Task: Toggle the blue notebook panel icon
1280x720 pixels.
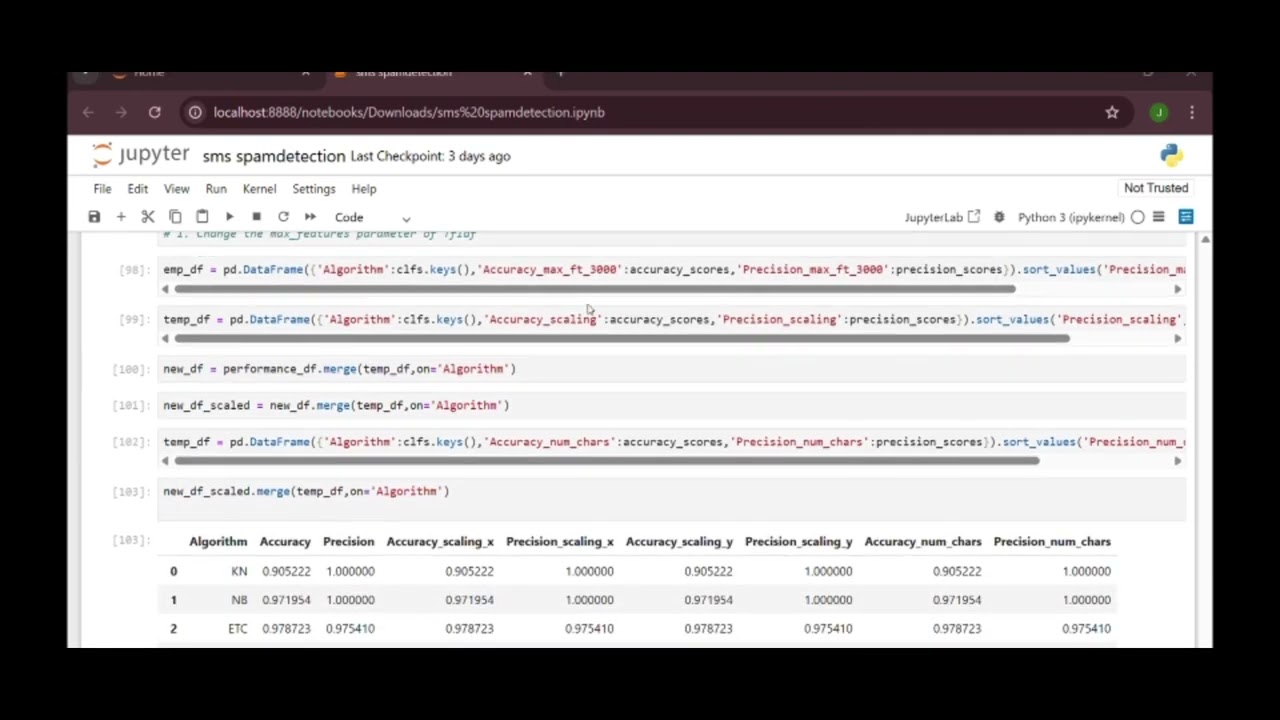Action: (x=1186, y=217)
